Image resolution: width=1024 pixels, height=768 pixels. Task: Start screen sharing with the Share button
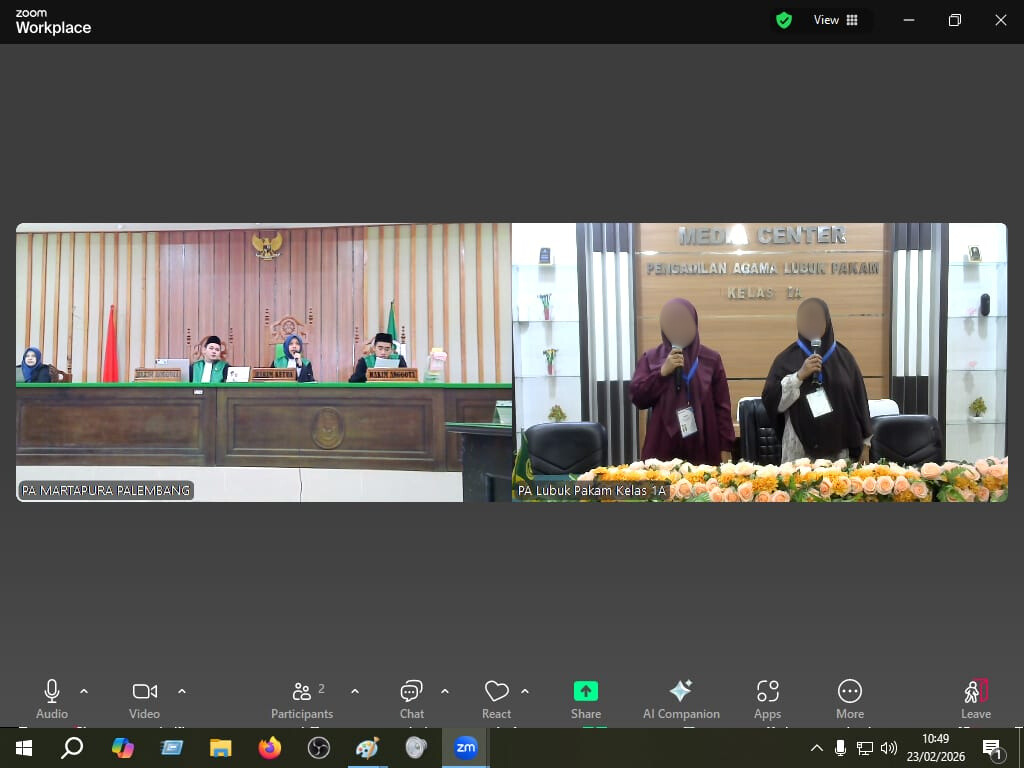[x=586, y=698]
